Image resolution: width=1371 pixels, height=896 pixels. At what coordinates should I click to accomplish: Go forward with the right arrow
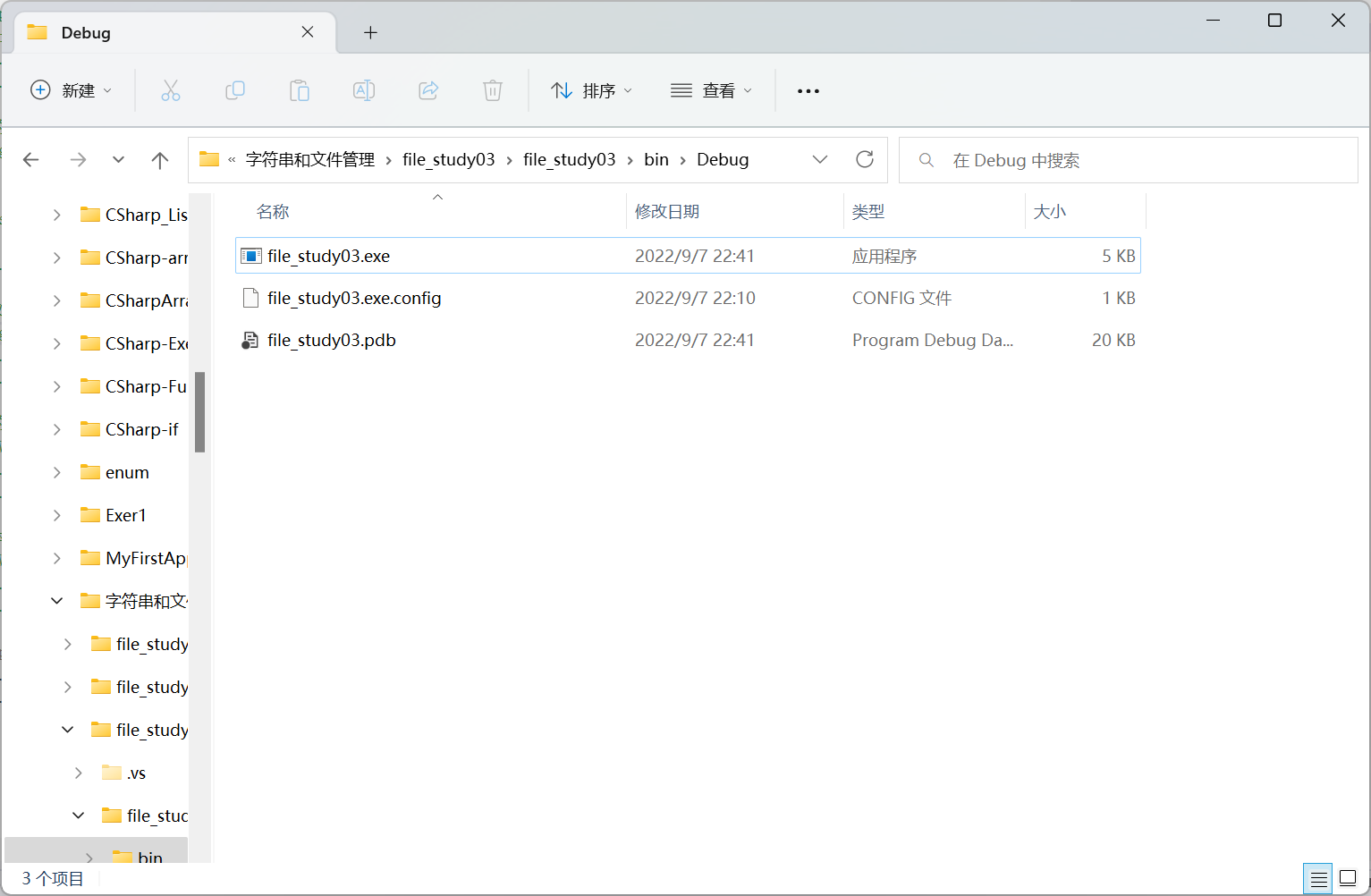point(78,160)
